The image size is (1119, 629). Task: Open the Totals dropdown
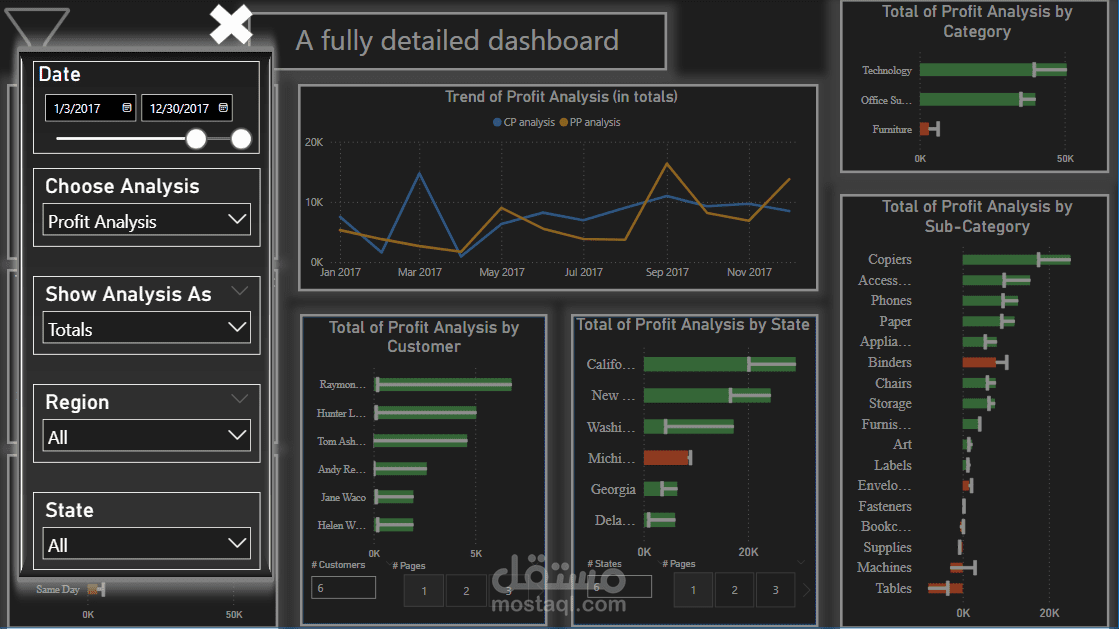click(x=146, y=328)
